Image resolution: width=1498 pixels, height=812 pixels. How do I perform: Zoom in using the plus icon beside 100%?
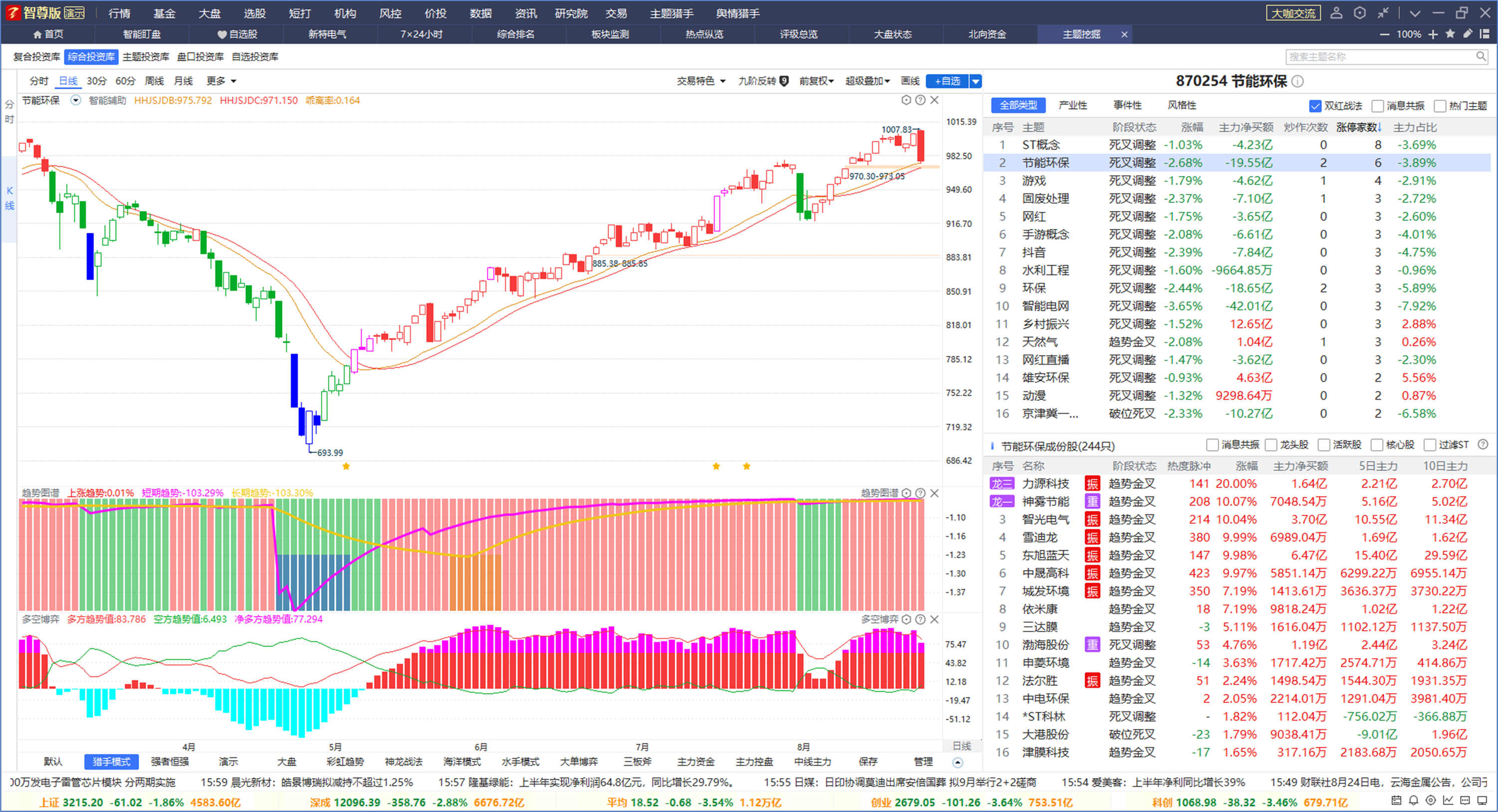(1433, 34)
